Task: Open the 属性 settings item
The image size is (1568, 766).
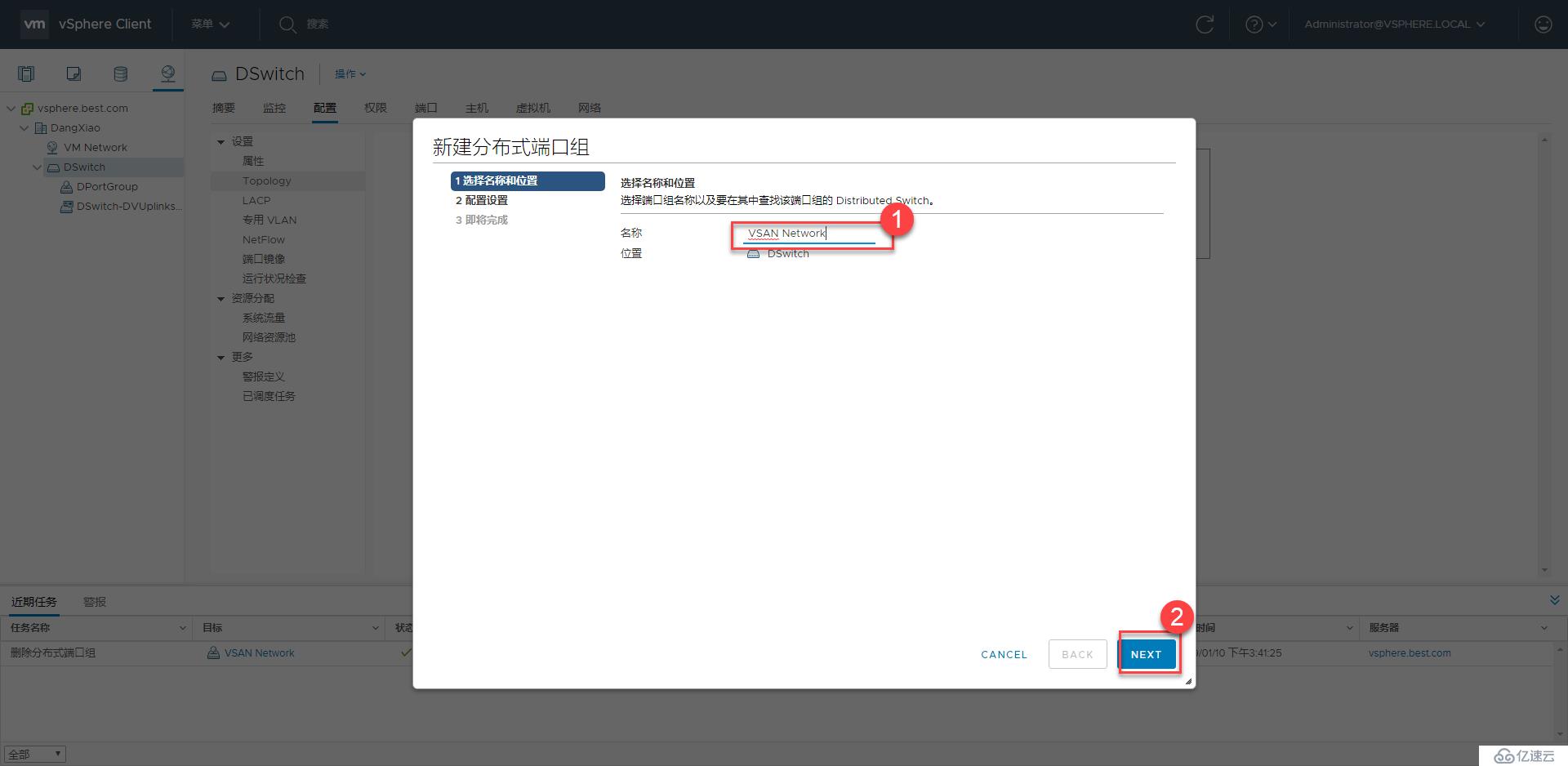Action: pyautogui.click(x=253, y=162)
